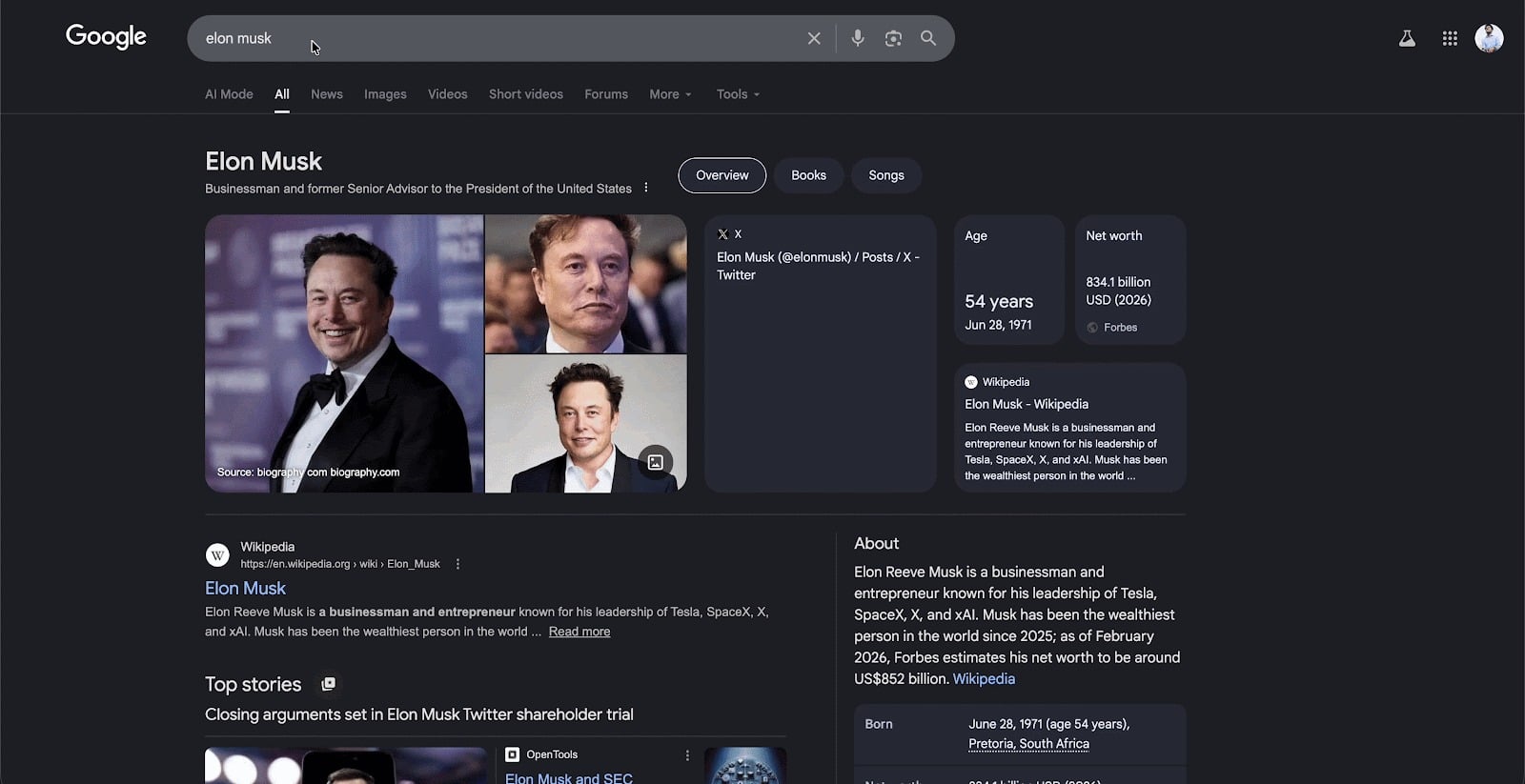Select the Books chip
This screenshot has height=784, width=1525.
[x=808, y=175]
